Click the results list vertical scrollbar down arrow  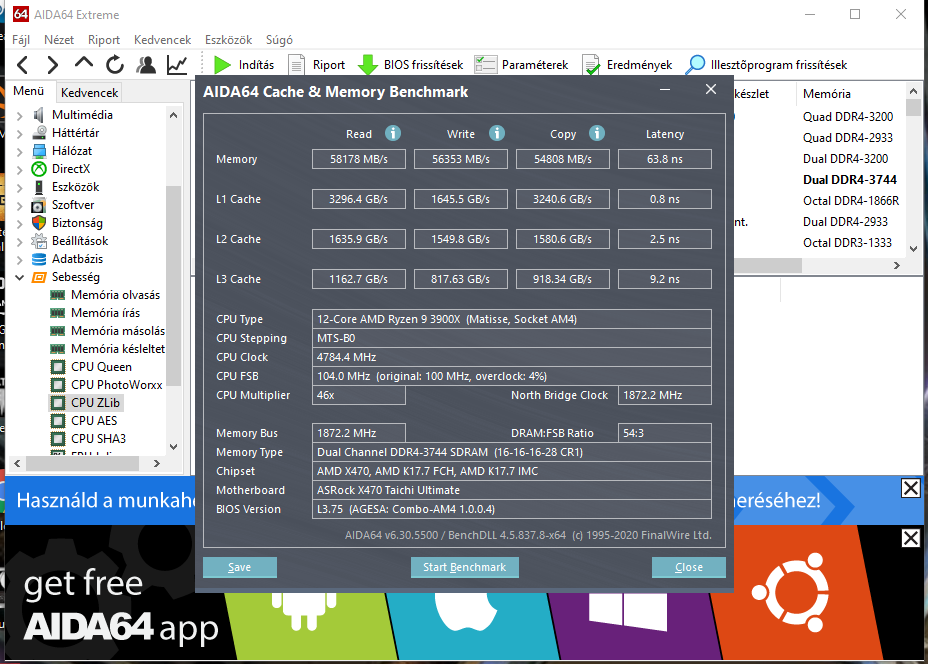click(x=913, y=249)
